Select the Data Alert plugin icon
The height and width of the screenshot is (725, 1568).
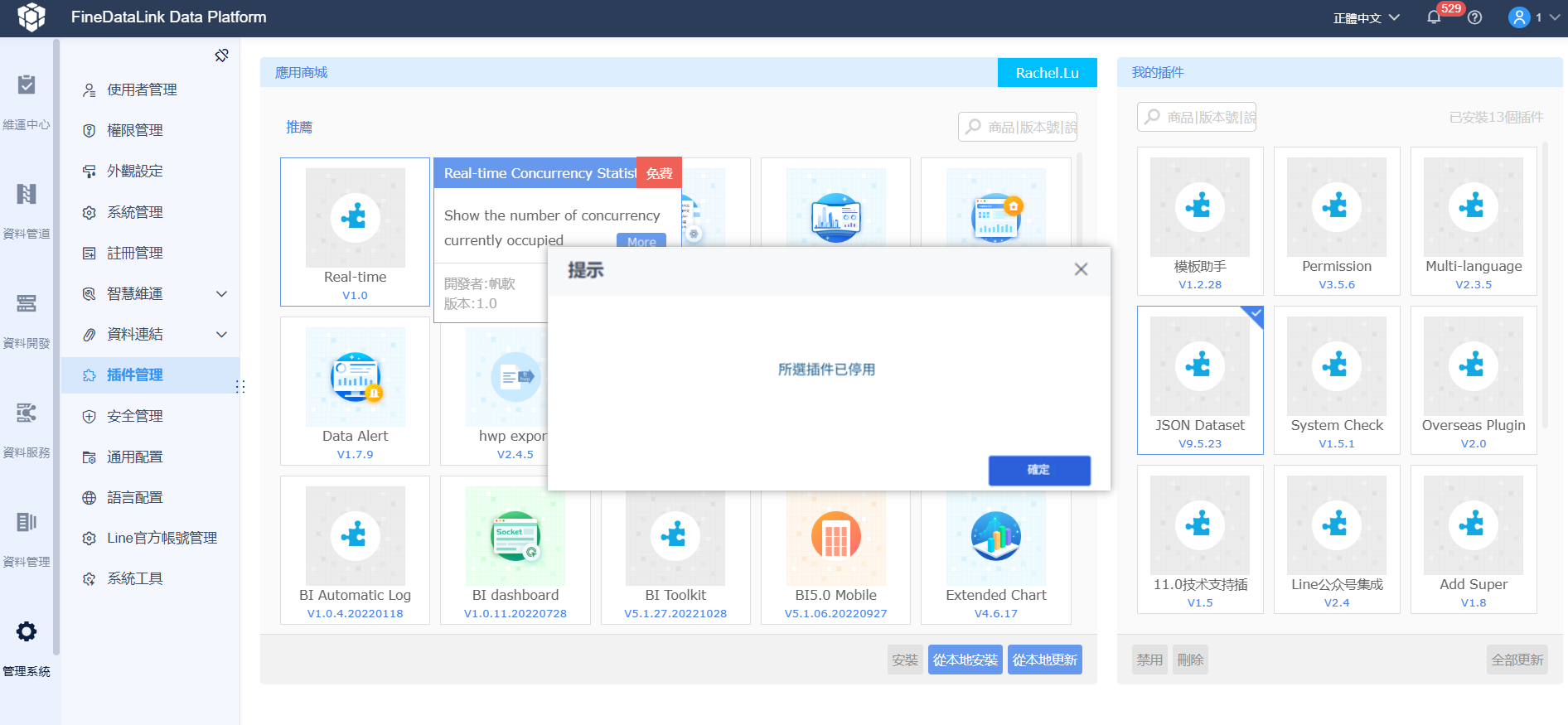356,377
